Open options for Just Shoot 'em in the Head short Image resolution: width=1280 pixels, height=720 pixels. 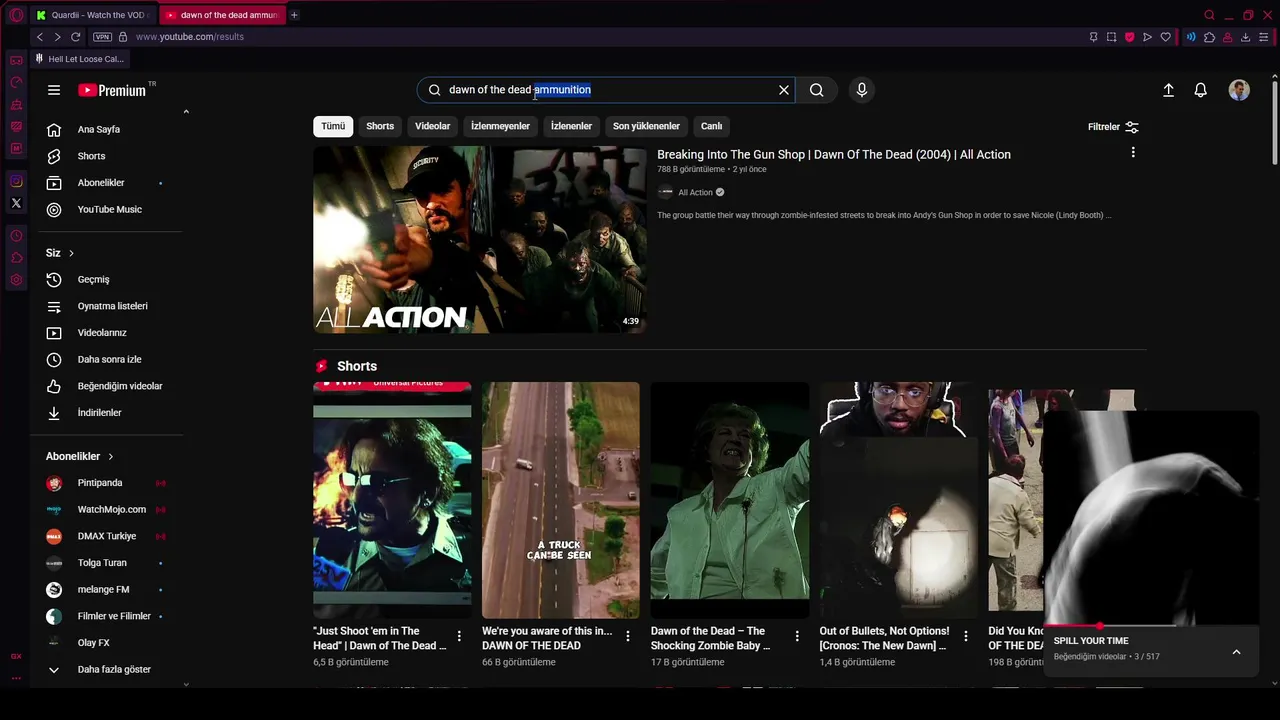(459, 636)
